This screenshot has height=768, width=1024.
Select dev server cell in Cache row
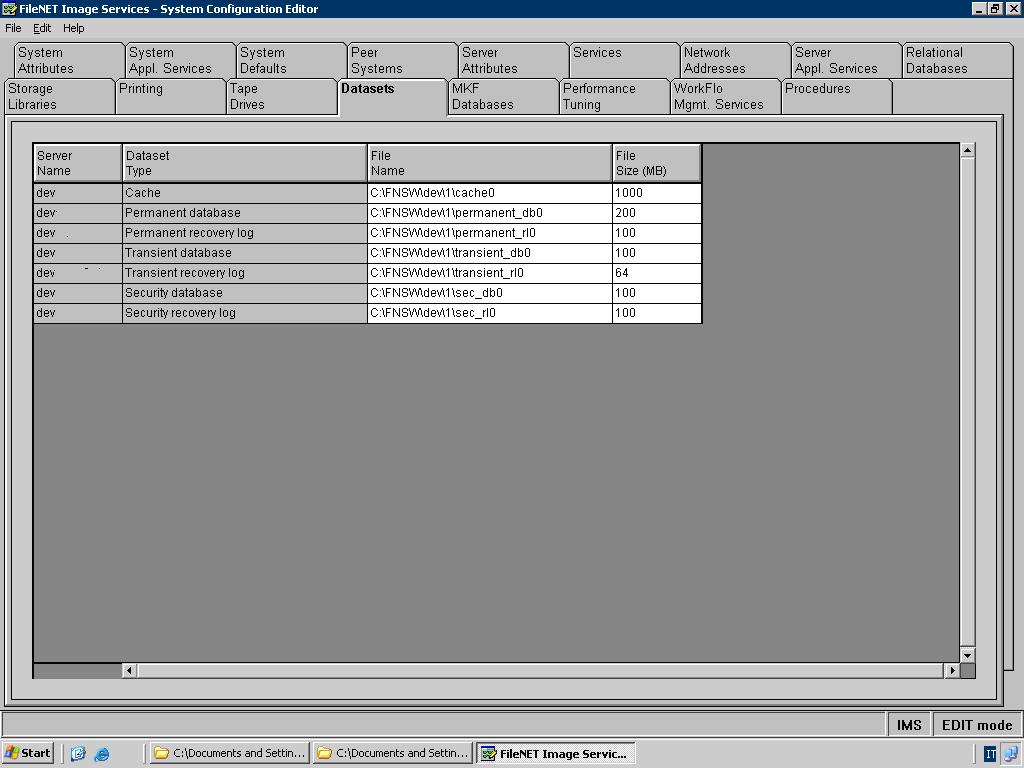(x=78, y=193)
